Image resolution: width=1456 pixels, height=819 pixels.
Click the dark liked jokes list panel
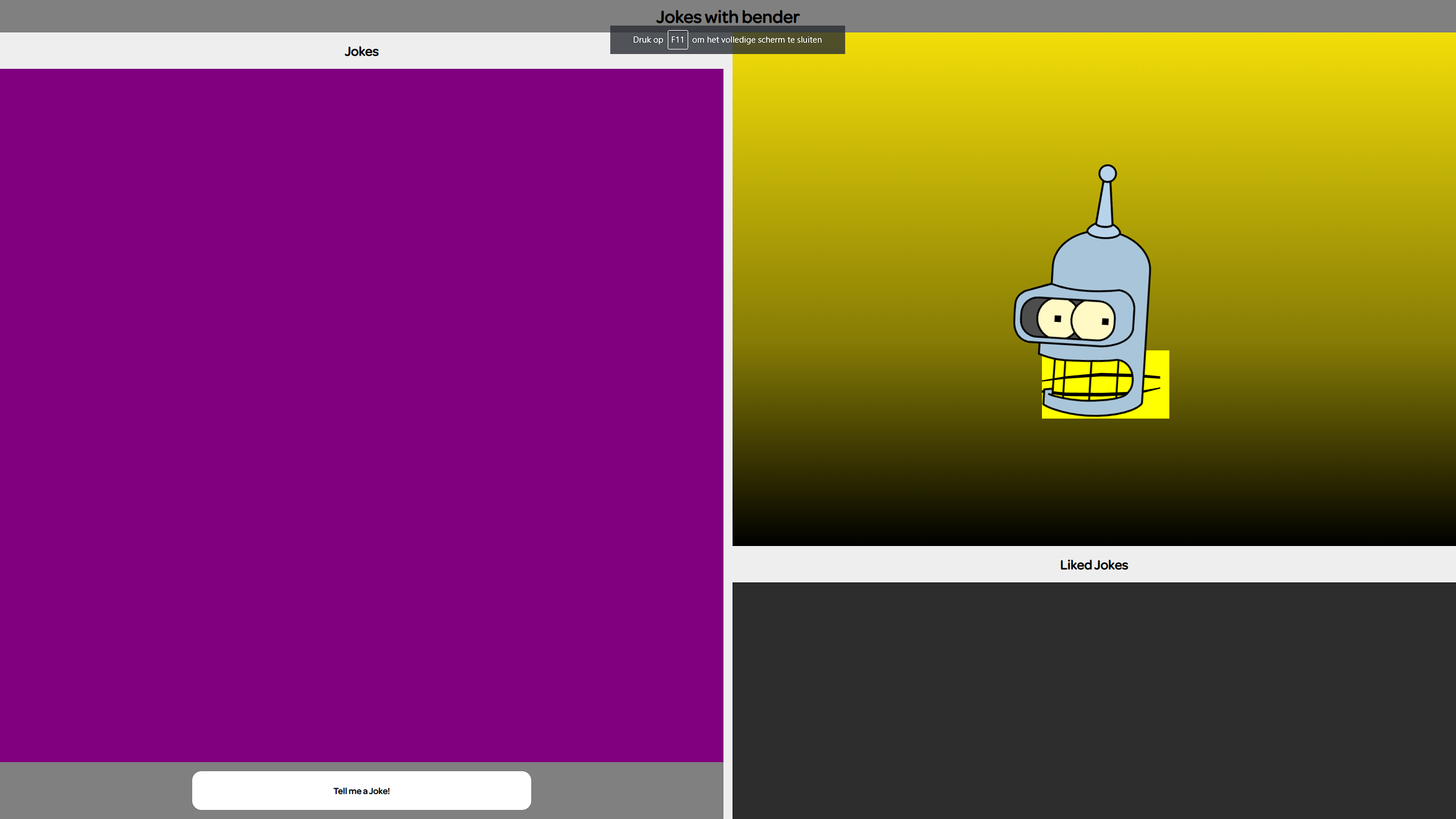coord(1094,701)
